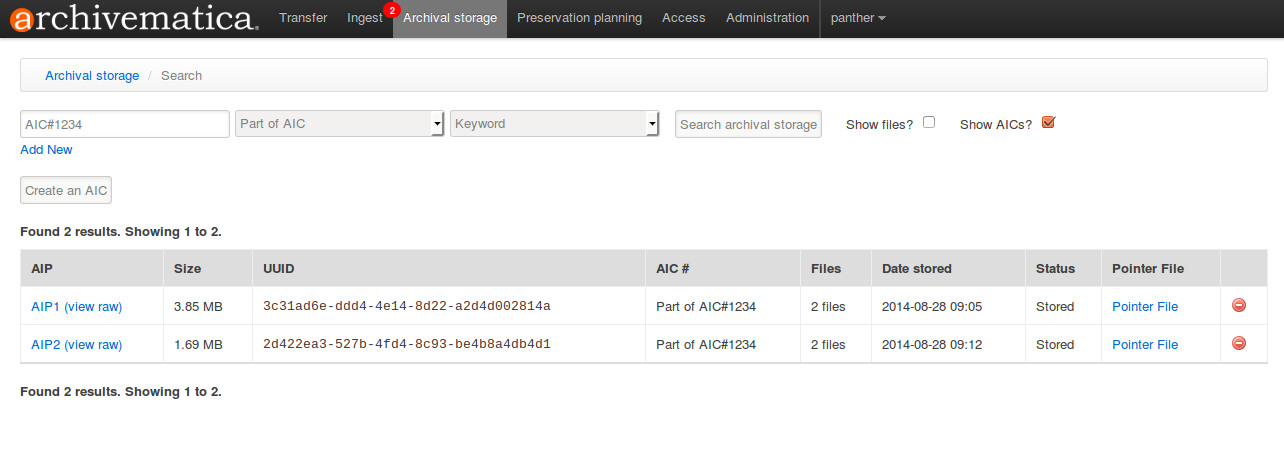Click the Ingest notification badge
This screenshot has height=465, width=1284.
click(x=390, y=10)
